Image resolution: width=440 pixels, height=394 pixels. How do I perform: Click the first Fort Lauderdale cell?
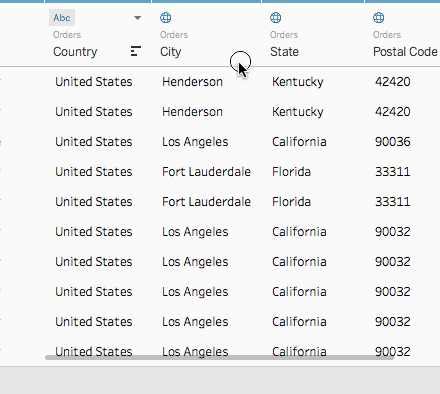206,172
